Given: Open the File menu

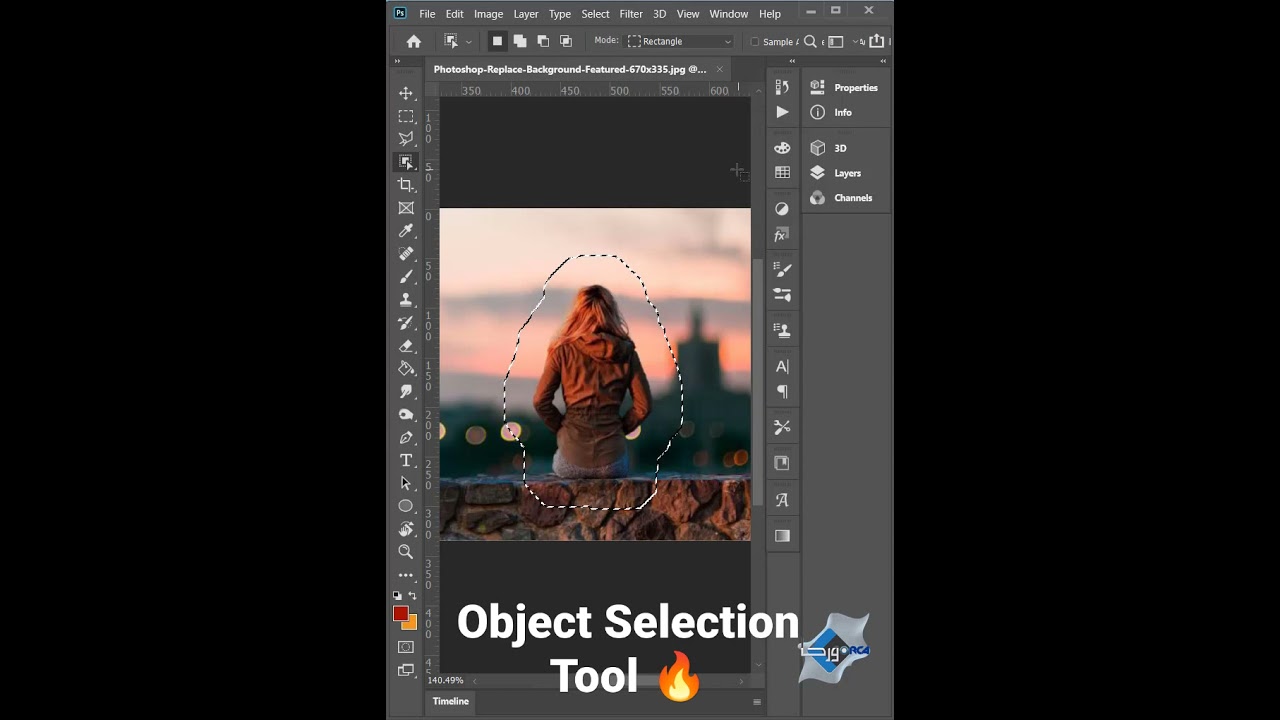Looking at the screenshot, I should (427, 14).
